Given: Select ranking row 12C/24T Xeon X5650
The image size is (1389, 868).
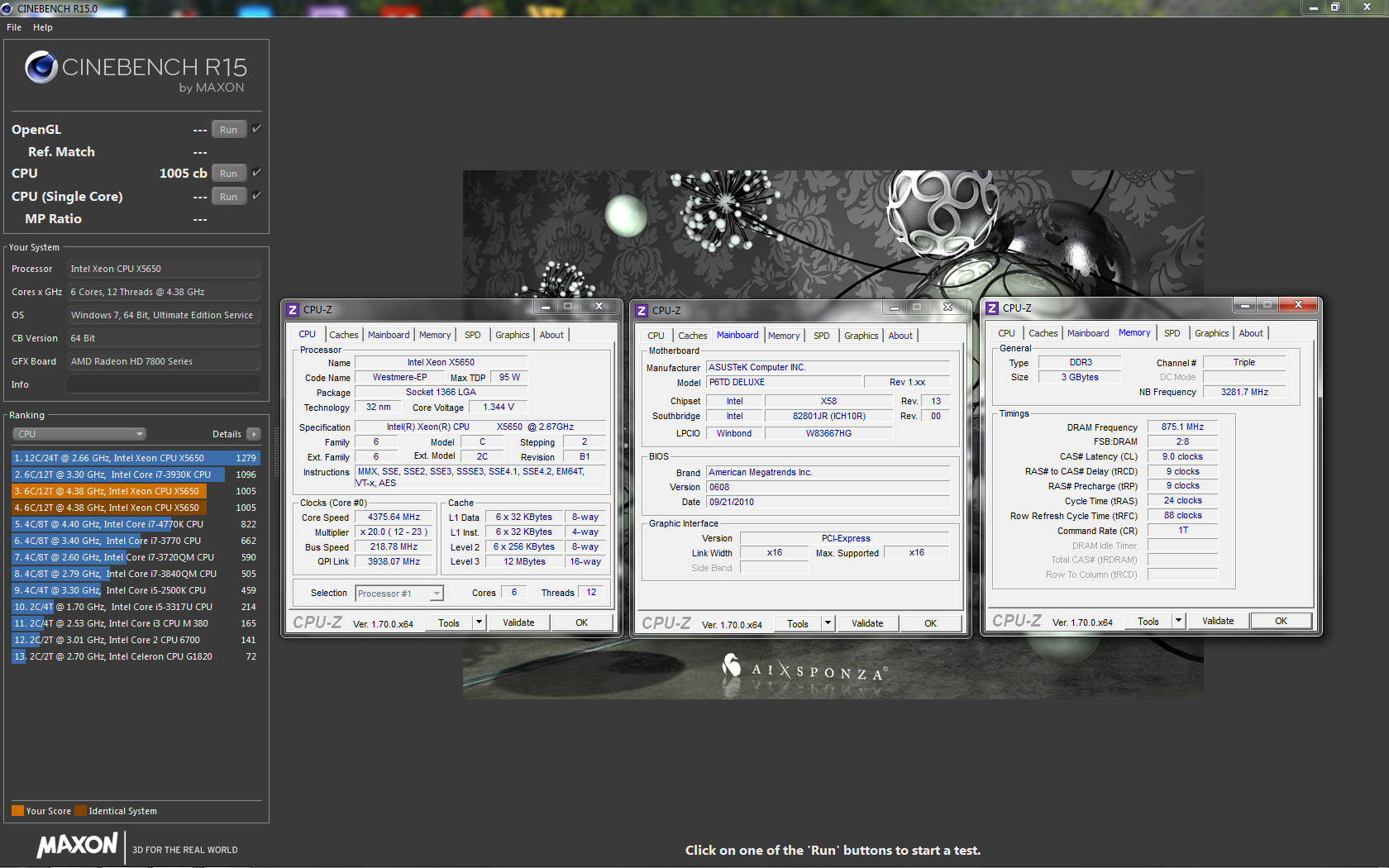Looking at the screenshot, I should coord(136,458).
